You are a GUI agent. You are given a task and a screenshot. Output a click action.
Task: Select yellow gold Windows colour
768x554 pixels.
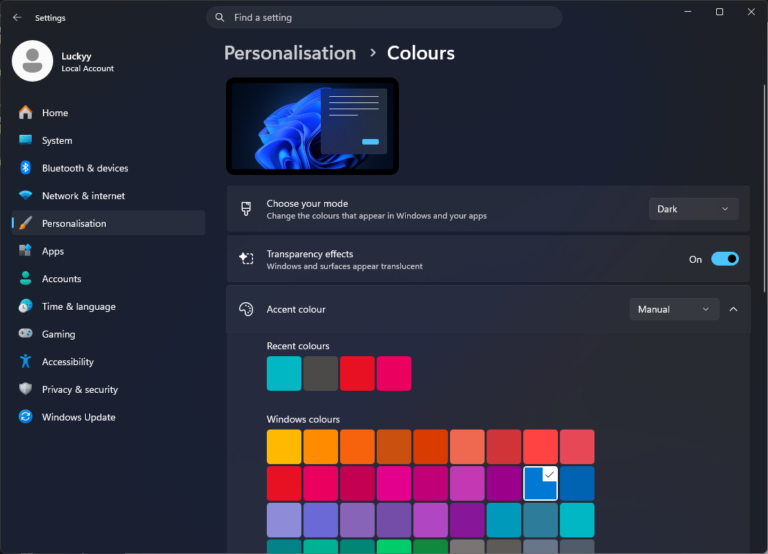pos(284,447)
